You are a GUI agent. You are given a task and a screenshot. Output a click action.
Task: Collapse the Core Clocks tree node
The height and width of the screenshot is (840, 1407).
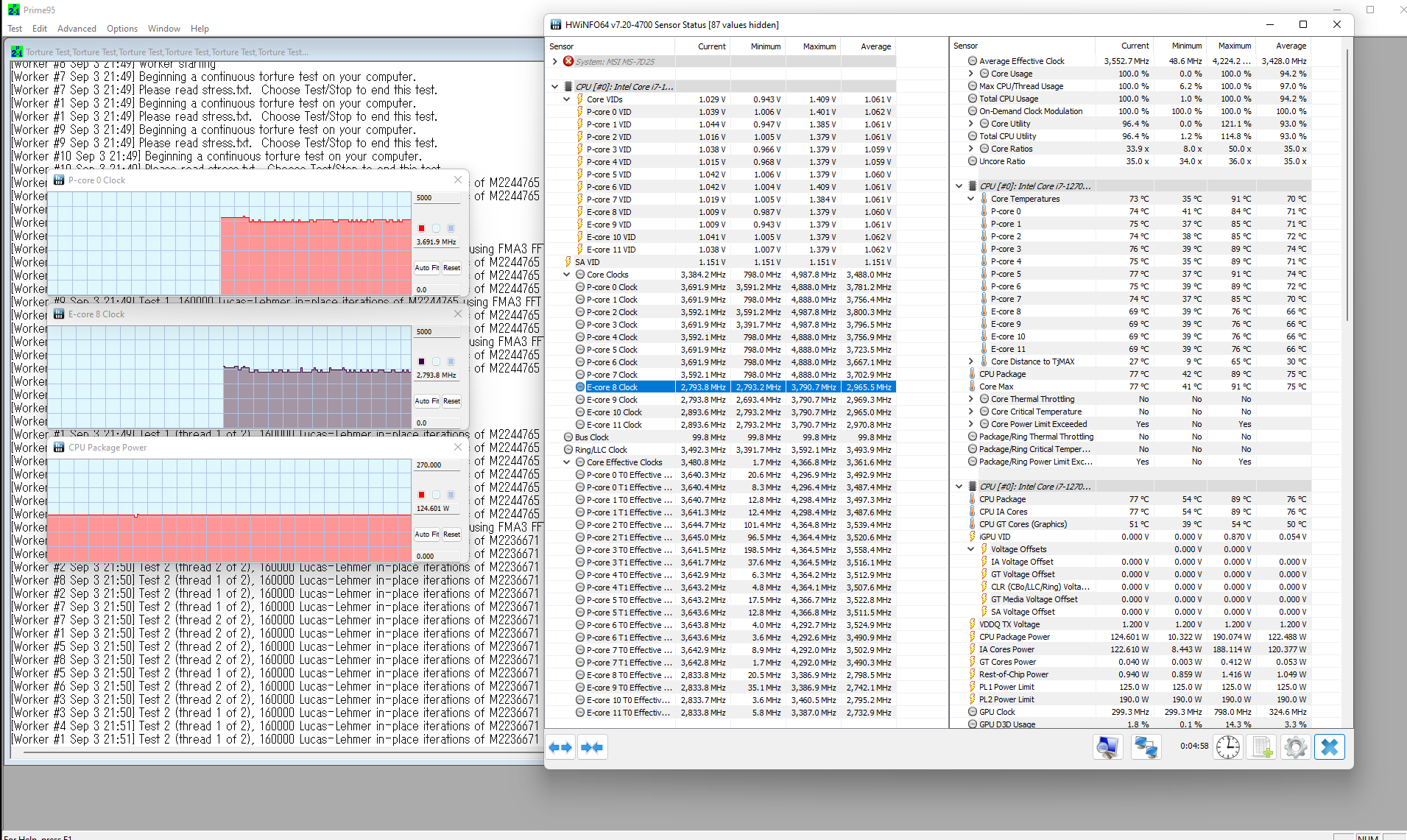tap(567, 274)
